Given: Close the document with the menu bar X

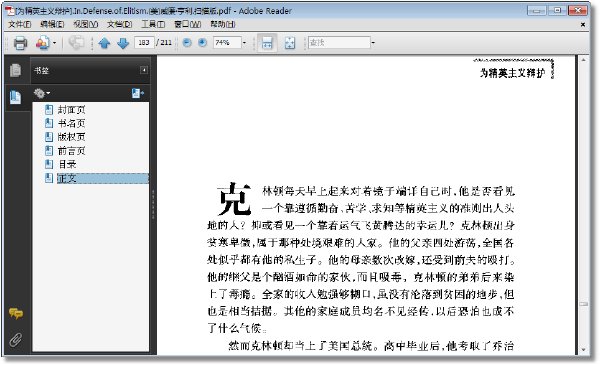Looking at the screenshot, I should (x=583, y=25).
